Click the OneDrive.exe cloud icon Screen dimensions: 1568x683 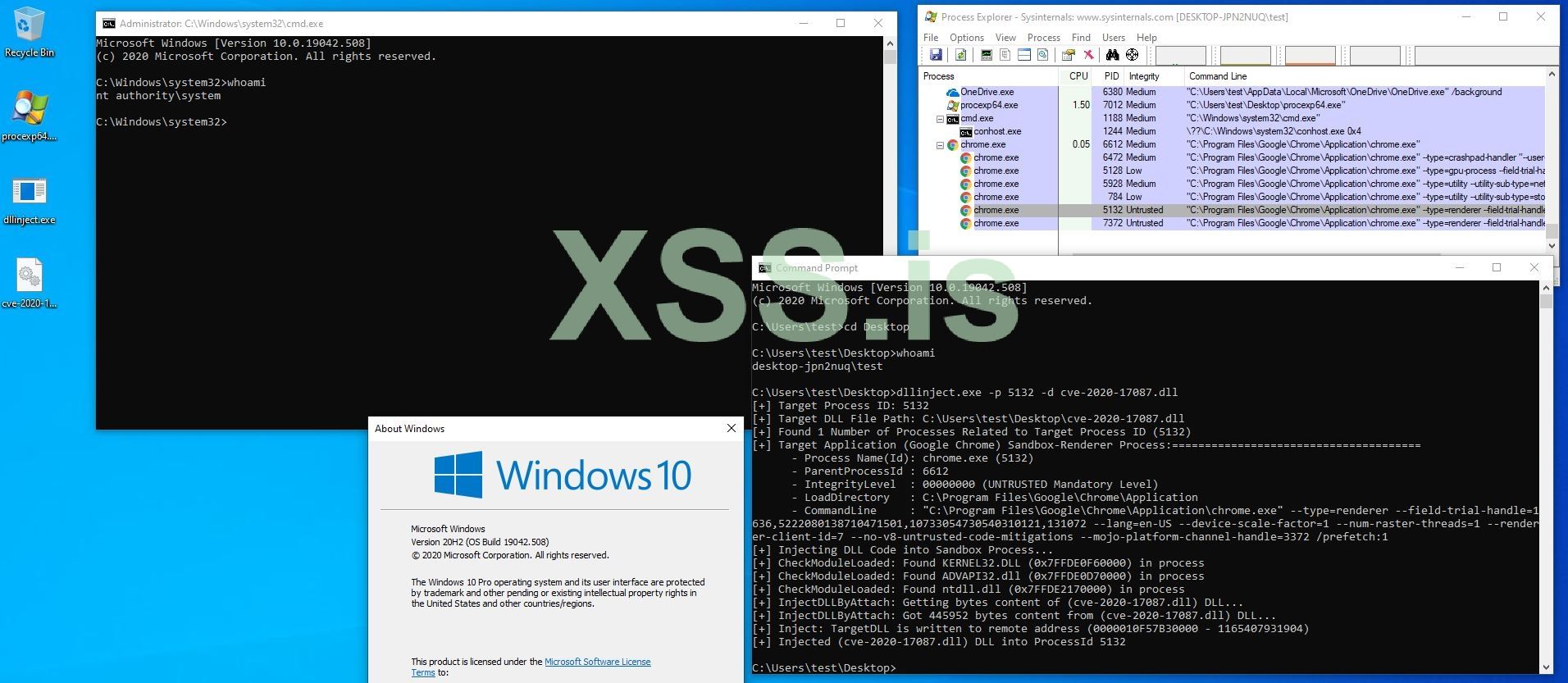point(952,92)
